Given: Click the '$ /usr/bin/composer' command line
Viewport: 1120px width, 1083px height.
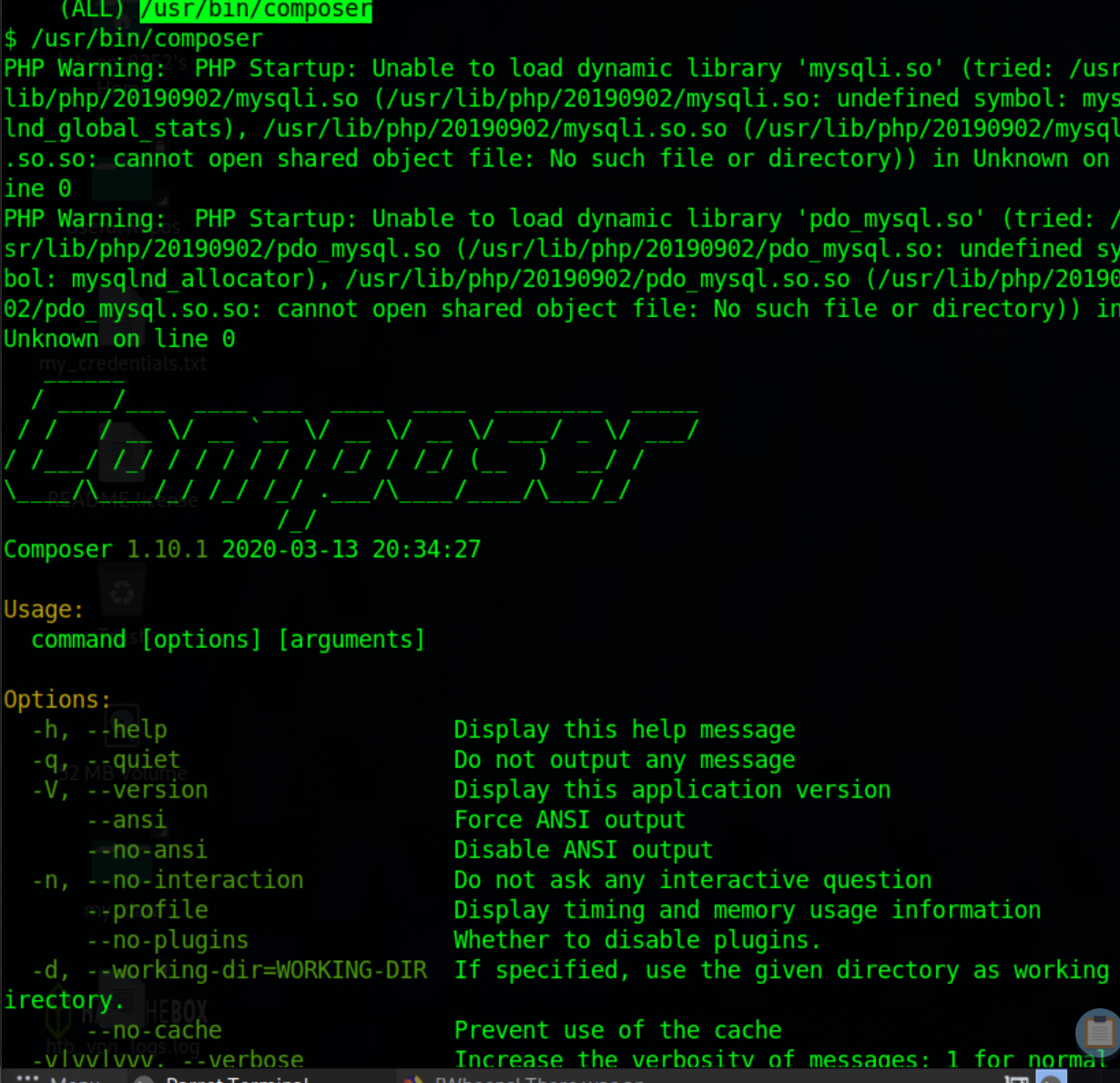Looking at the screenshot, I should point(133,39).
